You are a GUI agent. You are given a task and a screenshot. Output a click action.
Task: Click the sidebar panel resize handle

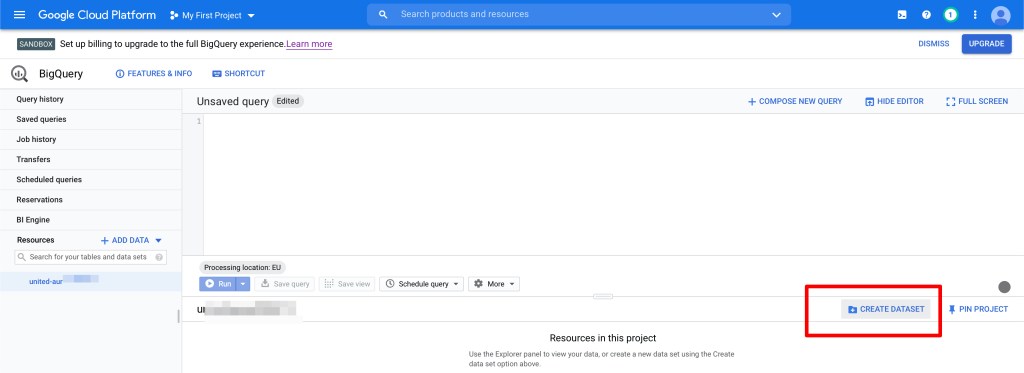click(x=178, y=317)
